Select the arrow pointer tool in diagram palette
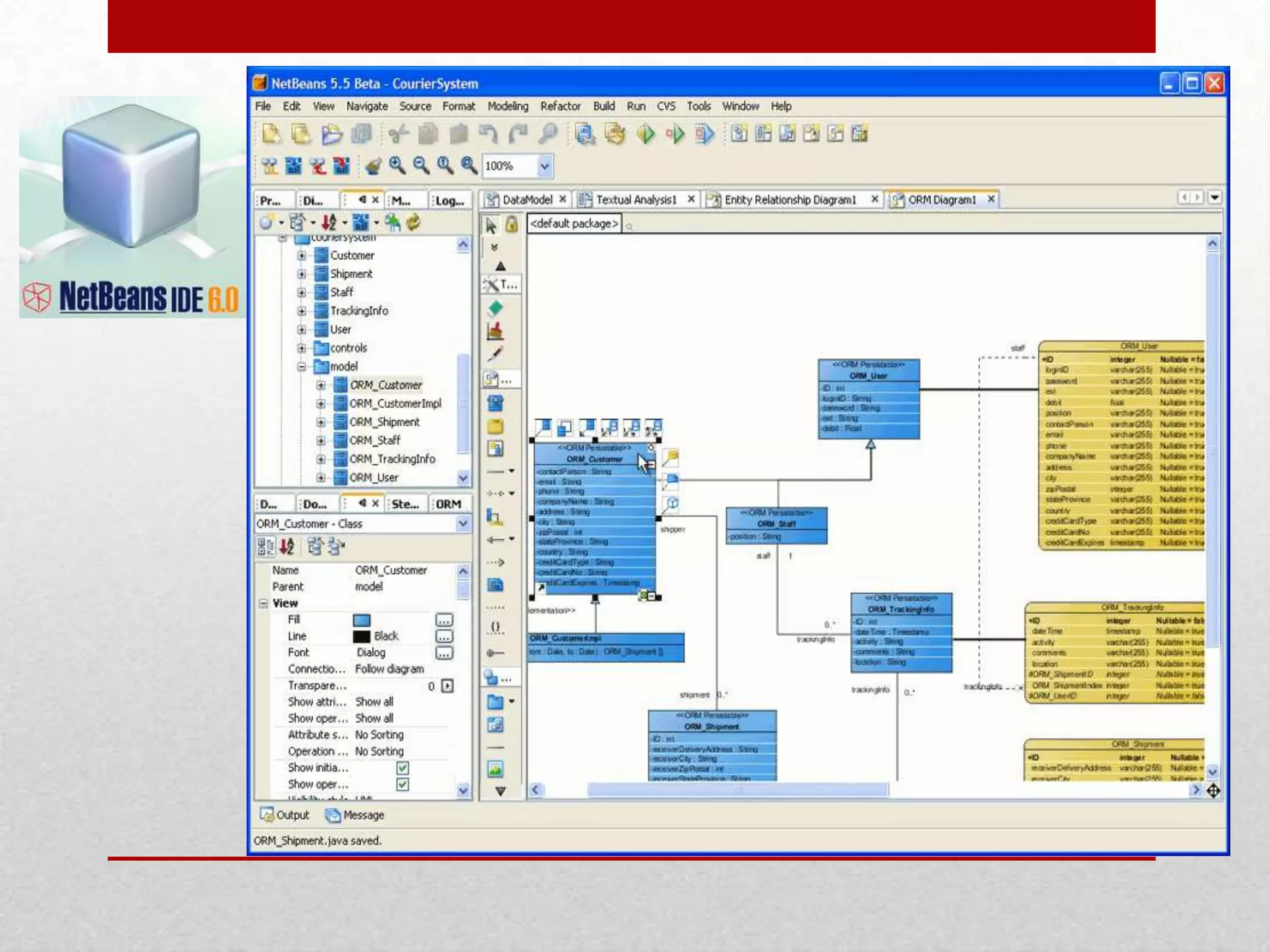 (491, 226)
